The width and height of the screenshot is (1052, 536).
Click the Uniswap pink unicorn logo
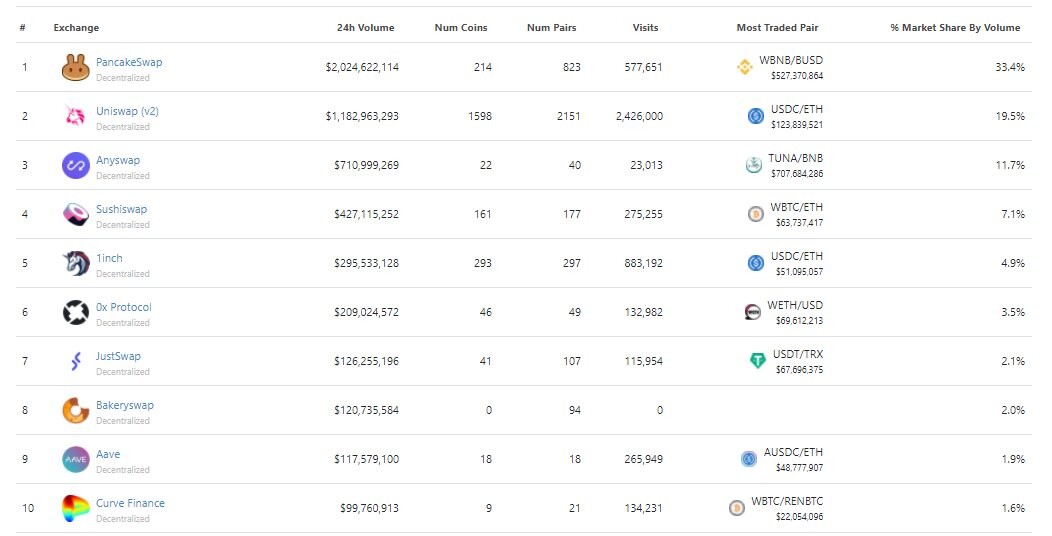[x=76, y=116]
